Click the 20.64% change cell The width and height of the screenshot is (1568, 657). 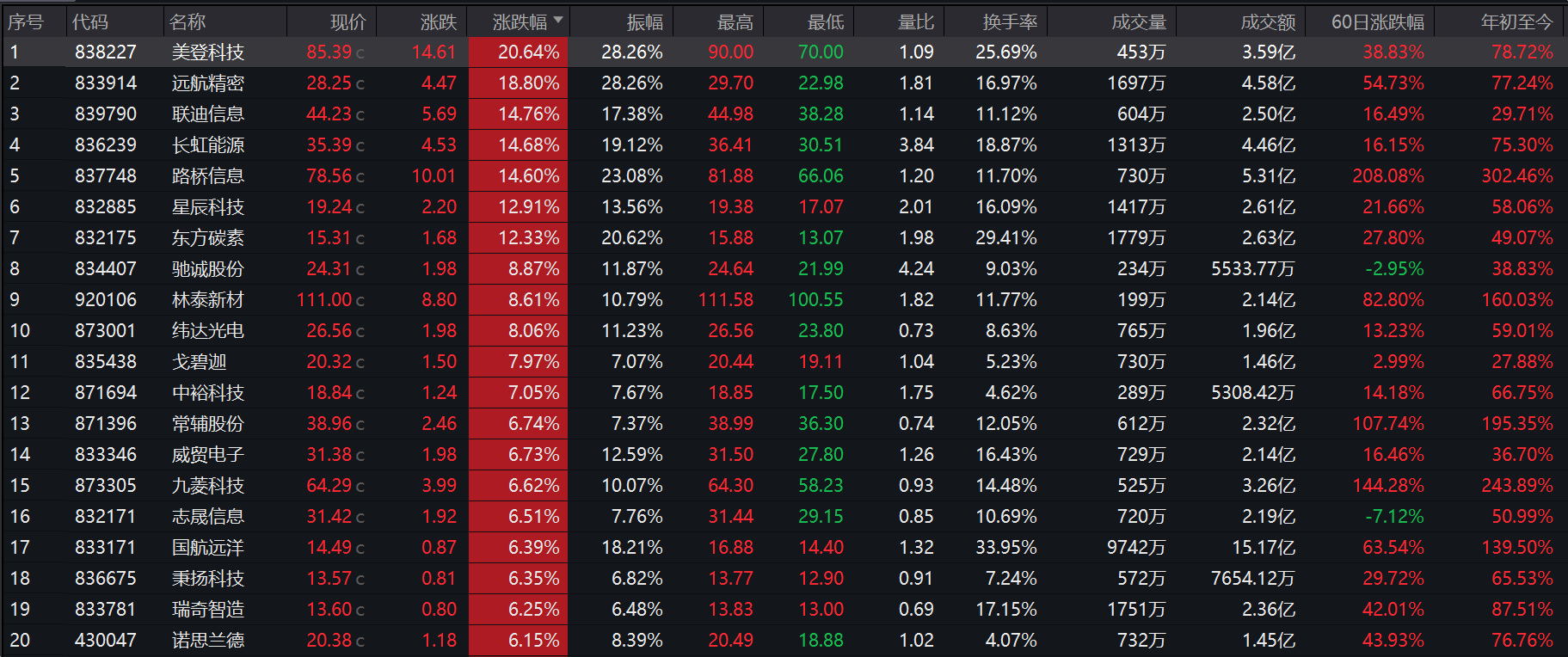(519, 52)
